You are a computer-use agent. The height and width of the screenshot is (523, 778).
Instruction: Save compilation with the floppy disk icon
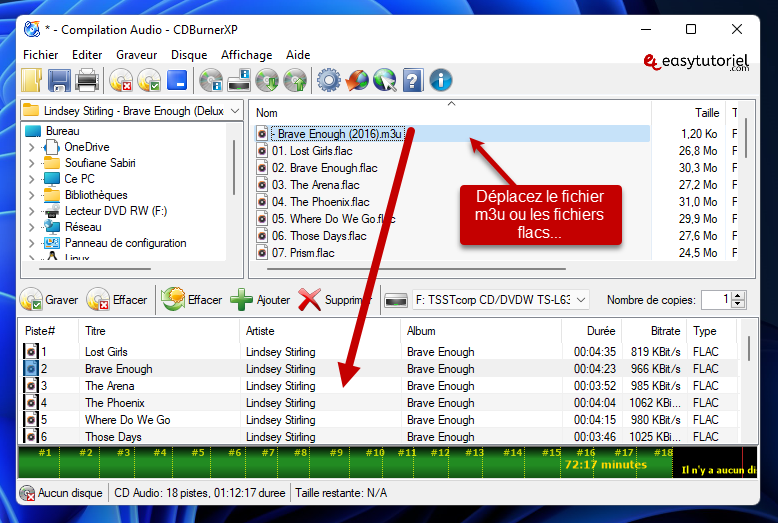click(59, 80)
